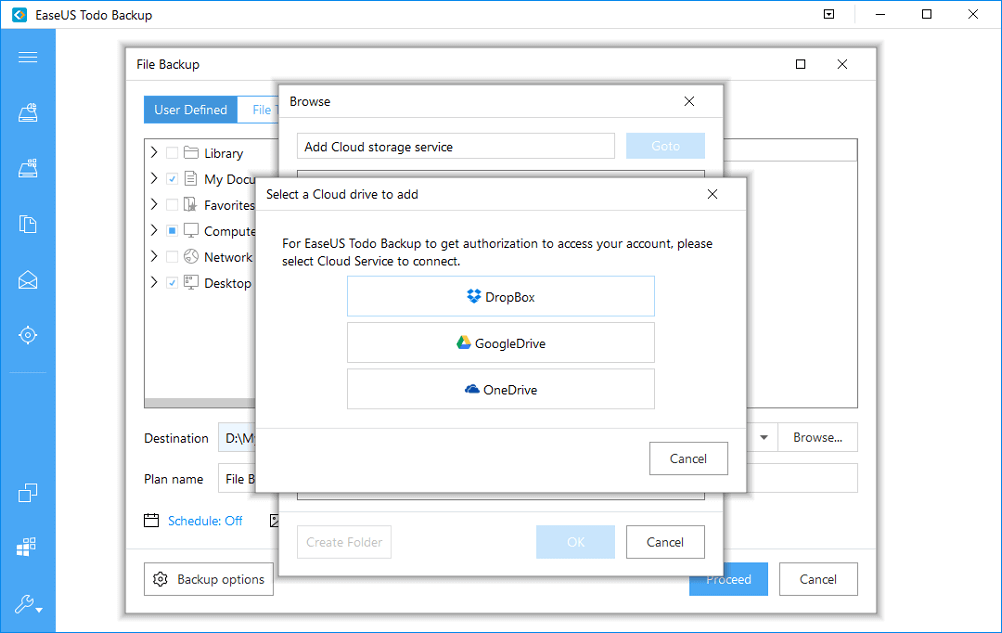Uncheck the Desktop checkbox
This screenshot has height=633, width=1002.
tap(172, 282)
